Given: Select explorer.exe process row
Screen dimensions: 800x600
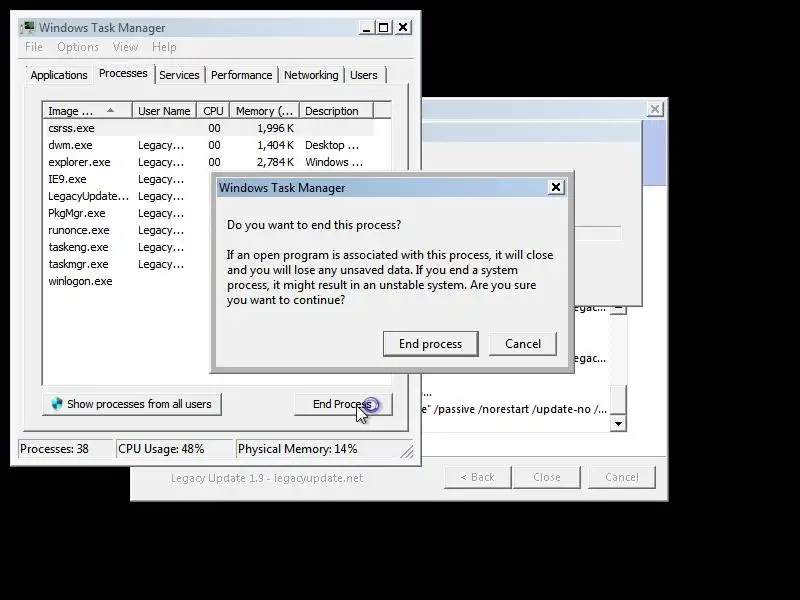Looking at the screenshot, I should [209, 162].
